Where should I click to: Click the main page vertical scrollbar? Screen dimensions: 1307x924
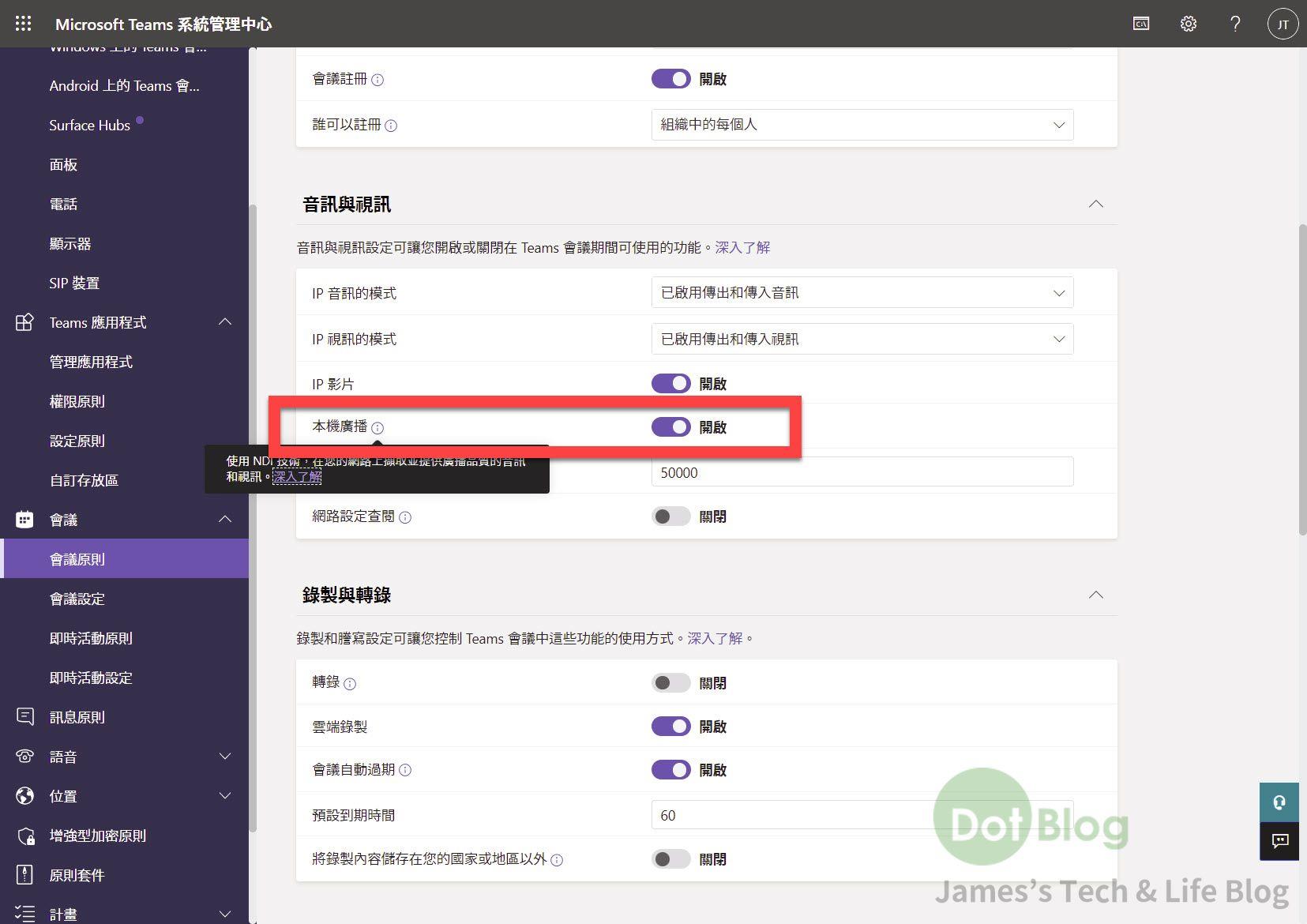(1303, 379)
